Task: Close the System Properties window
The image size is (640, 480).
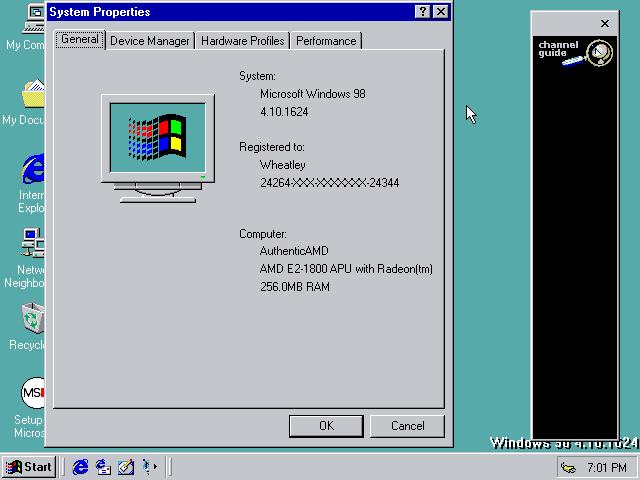Action: [441, 11]
